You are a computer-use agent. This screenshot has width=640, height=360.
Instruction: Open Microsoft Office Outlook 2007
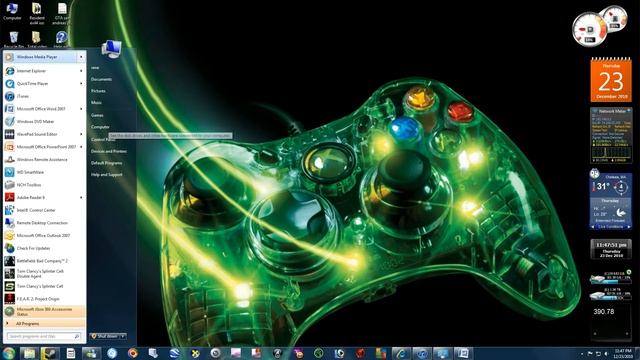click(44, 236)
